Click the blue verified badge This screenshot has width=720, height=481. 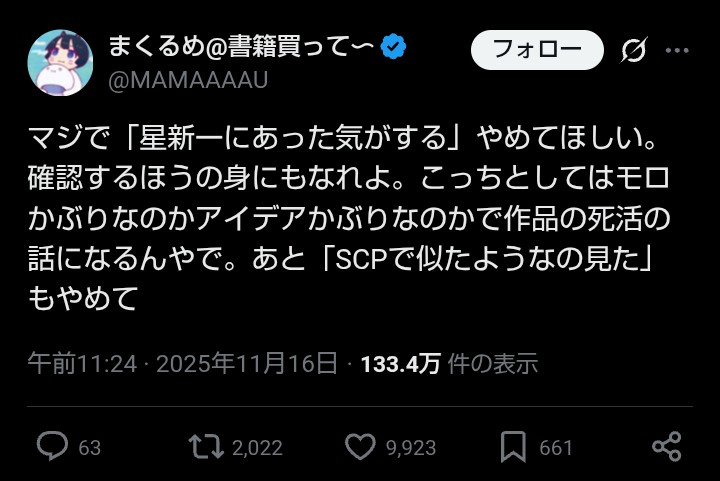click(394, 46)
